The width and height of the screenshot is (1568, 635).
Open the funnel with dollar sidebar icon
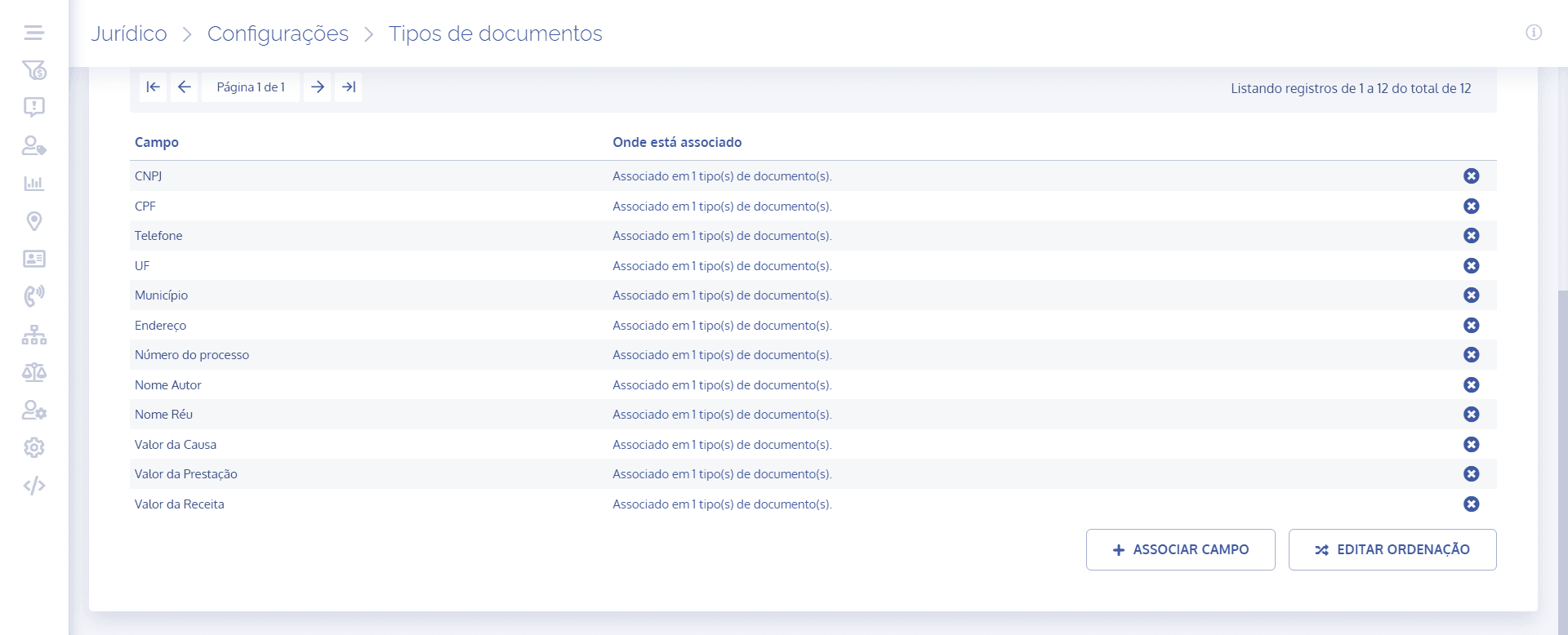(x=34, y=70)
